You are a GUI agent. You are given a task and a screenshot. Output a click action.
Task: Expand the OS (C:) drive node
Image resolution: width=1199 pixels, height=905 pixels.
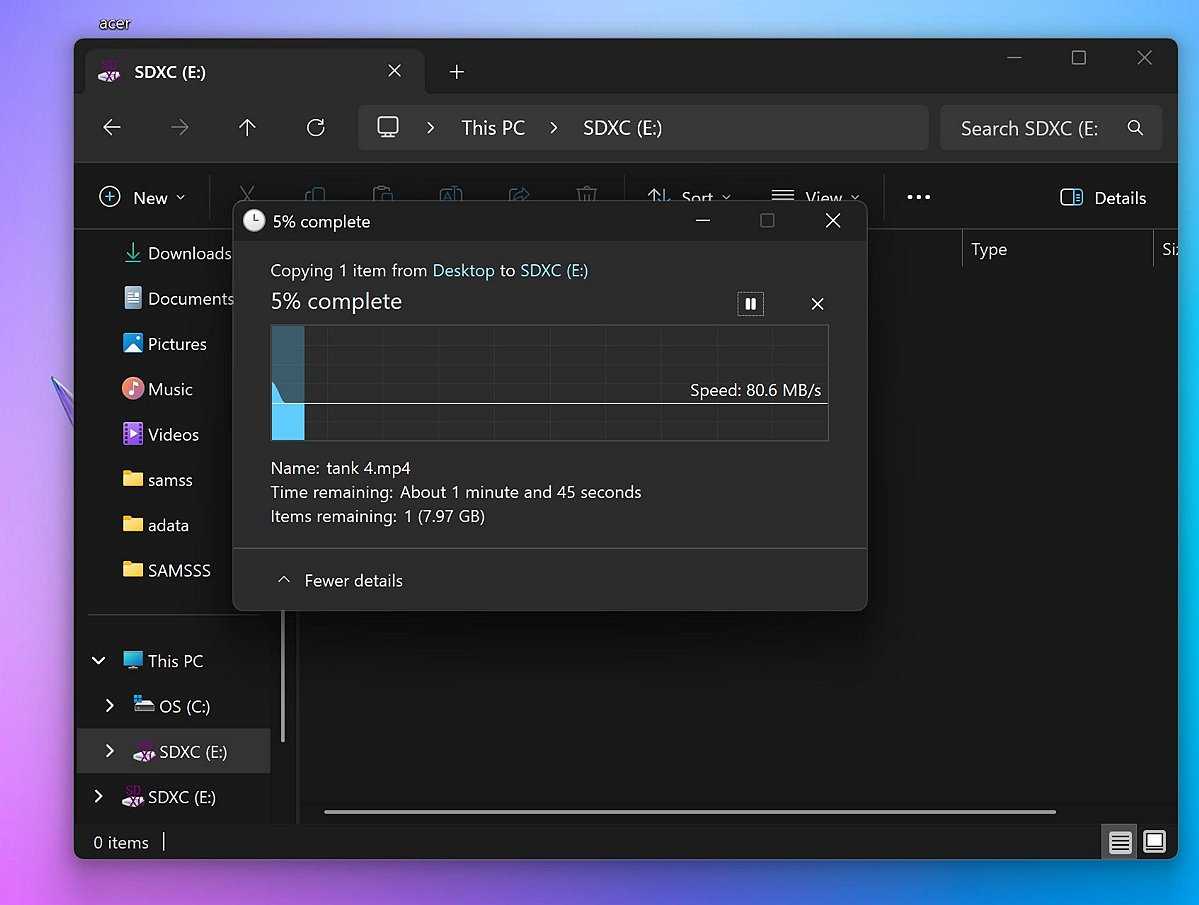(x=110, y=706)
